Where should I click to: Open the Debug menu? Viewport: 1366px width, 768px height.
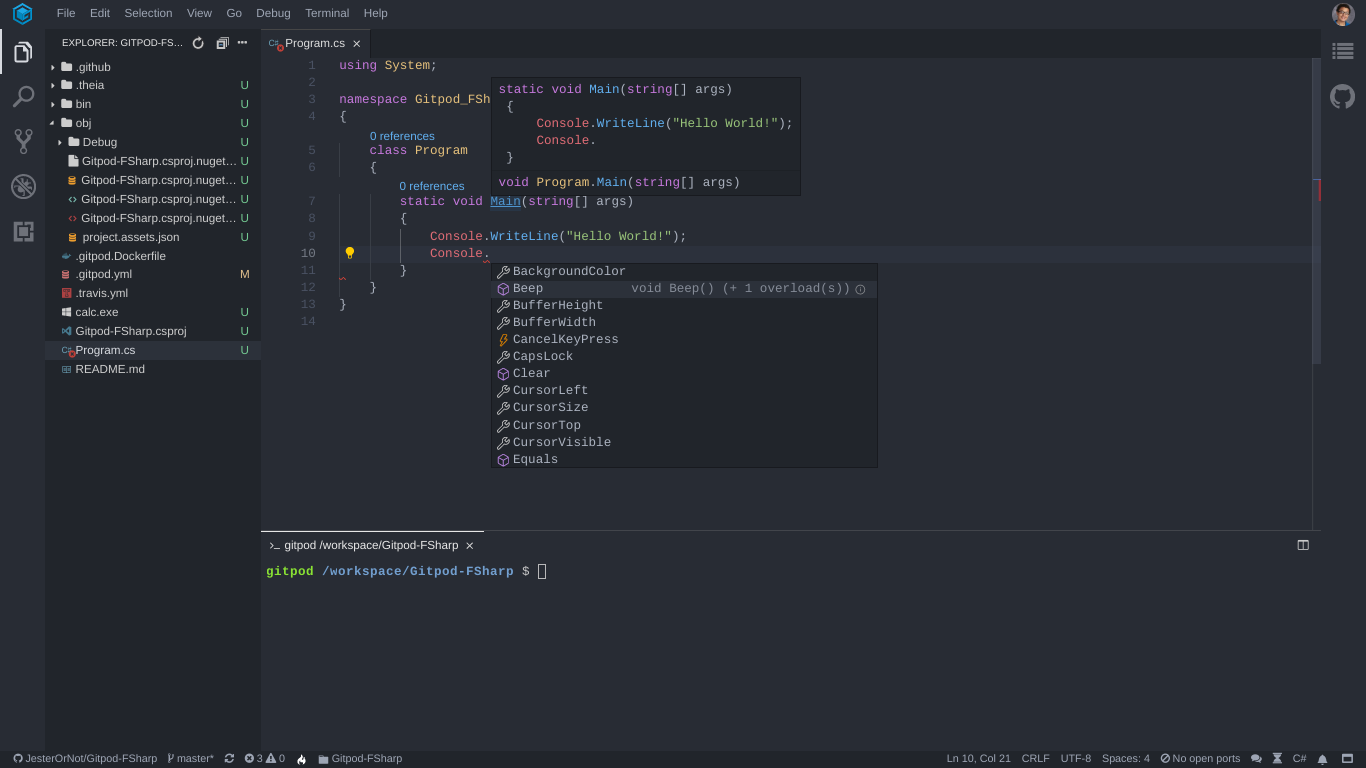coord(272,13)
